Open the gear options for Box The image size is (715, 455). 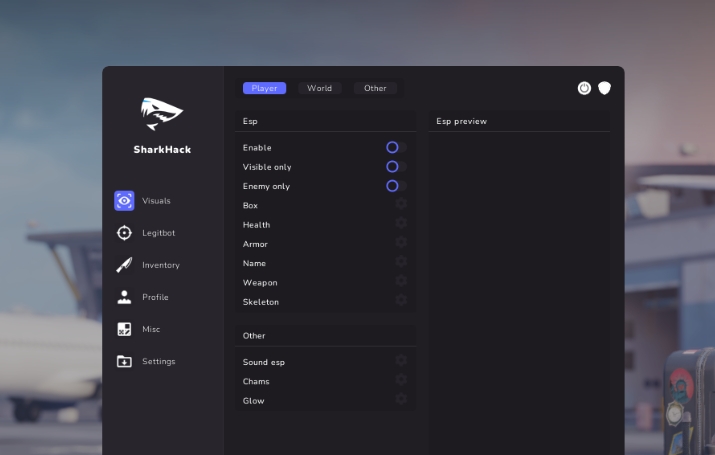(x=401, y=205)
